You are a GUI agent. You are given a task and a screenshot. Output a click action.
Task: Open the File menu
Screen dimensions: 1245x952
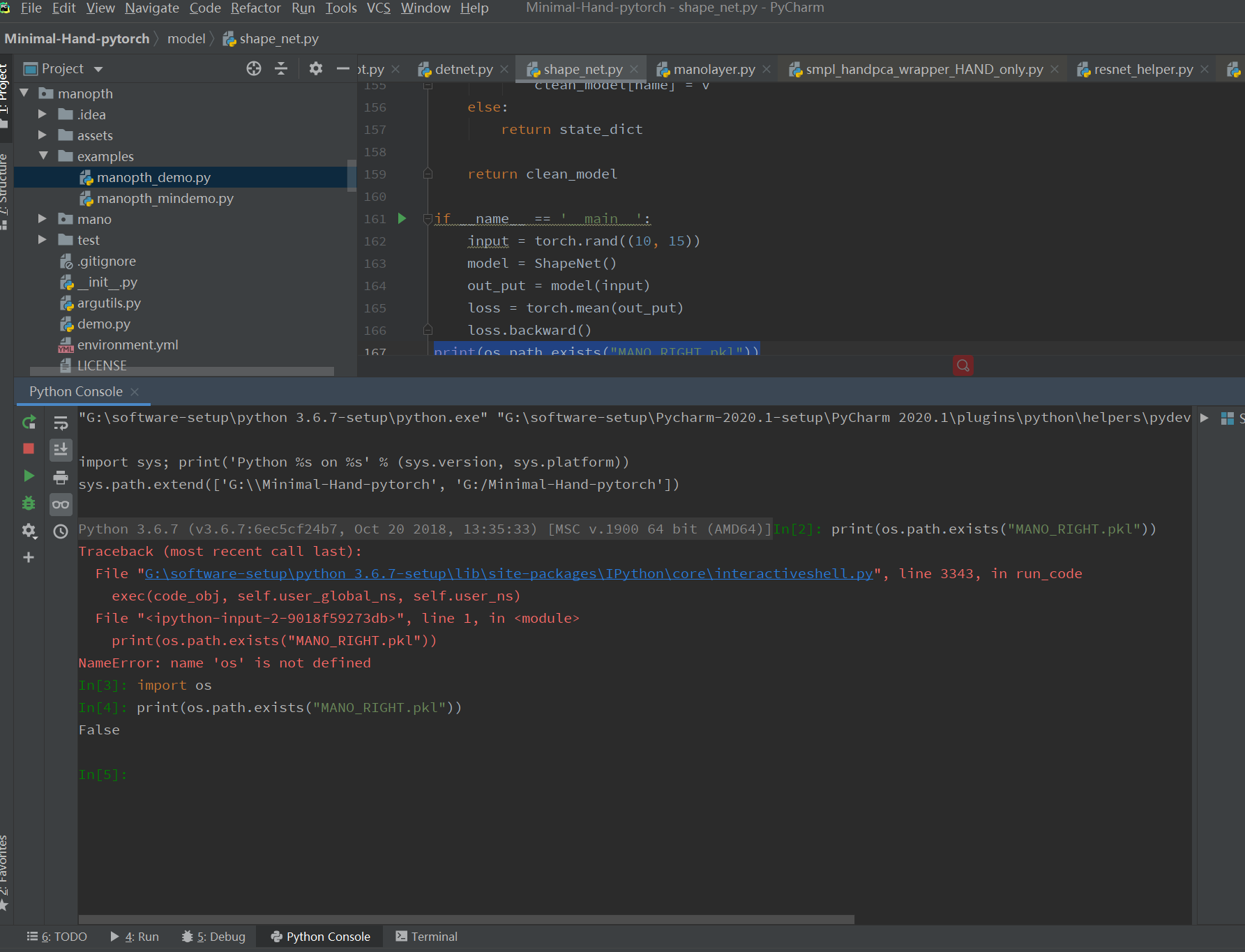pyautogui.click(x=31, y=8)
